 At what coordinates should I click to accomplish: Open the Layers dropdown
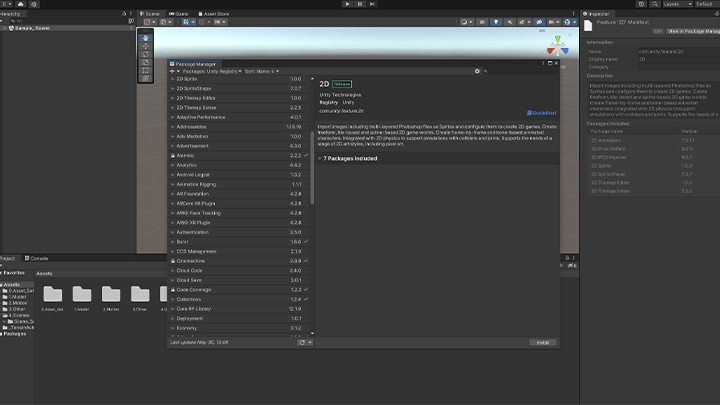tap(677, 4)
